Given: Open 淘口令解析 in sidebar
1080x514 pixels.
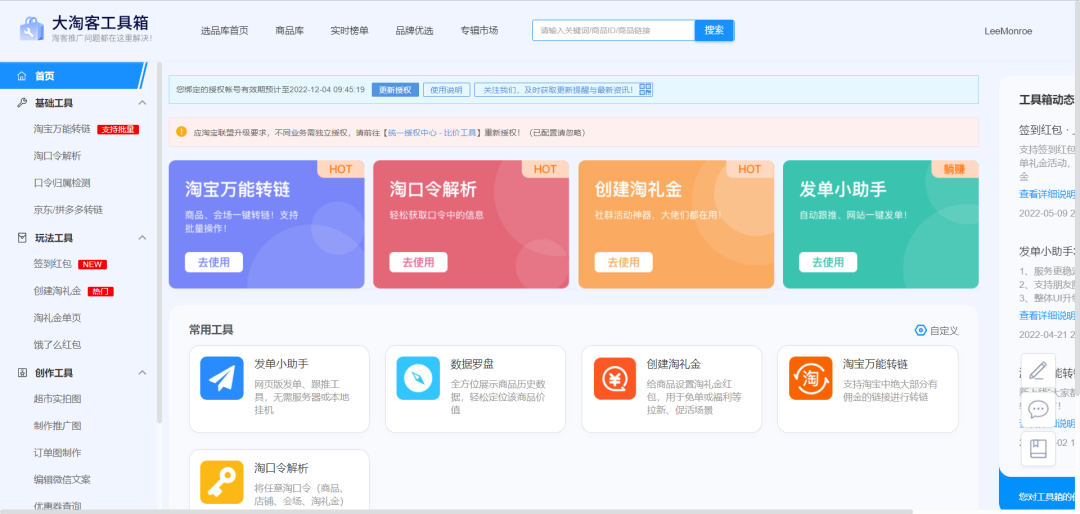Looking at the screenshot, I should click(57, 156).
